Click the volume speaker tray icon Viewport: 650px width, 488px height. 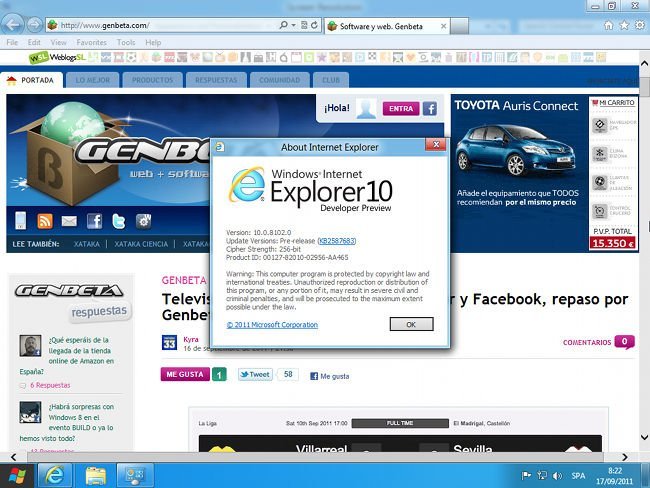[x=558, y=476]
